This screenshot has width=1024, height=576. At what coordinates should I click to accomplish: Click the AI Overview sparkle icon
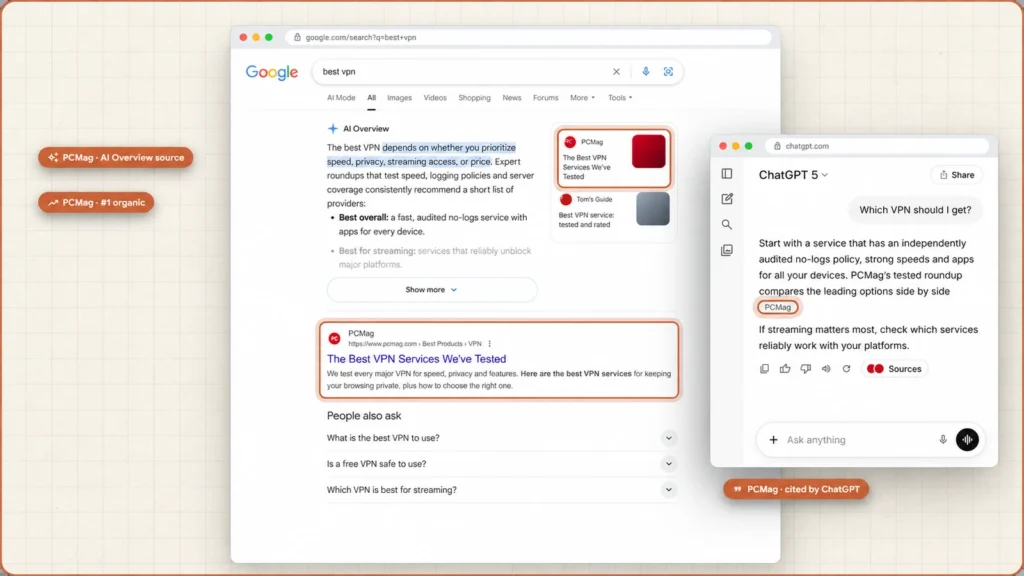pyautogui.click(x=332, y=129)
